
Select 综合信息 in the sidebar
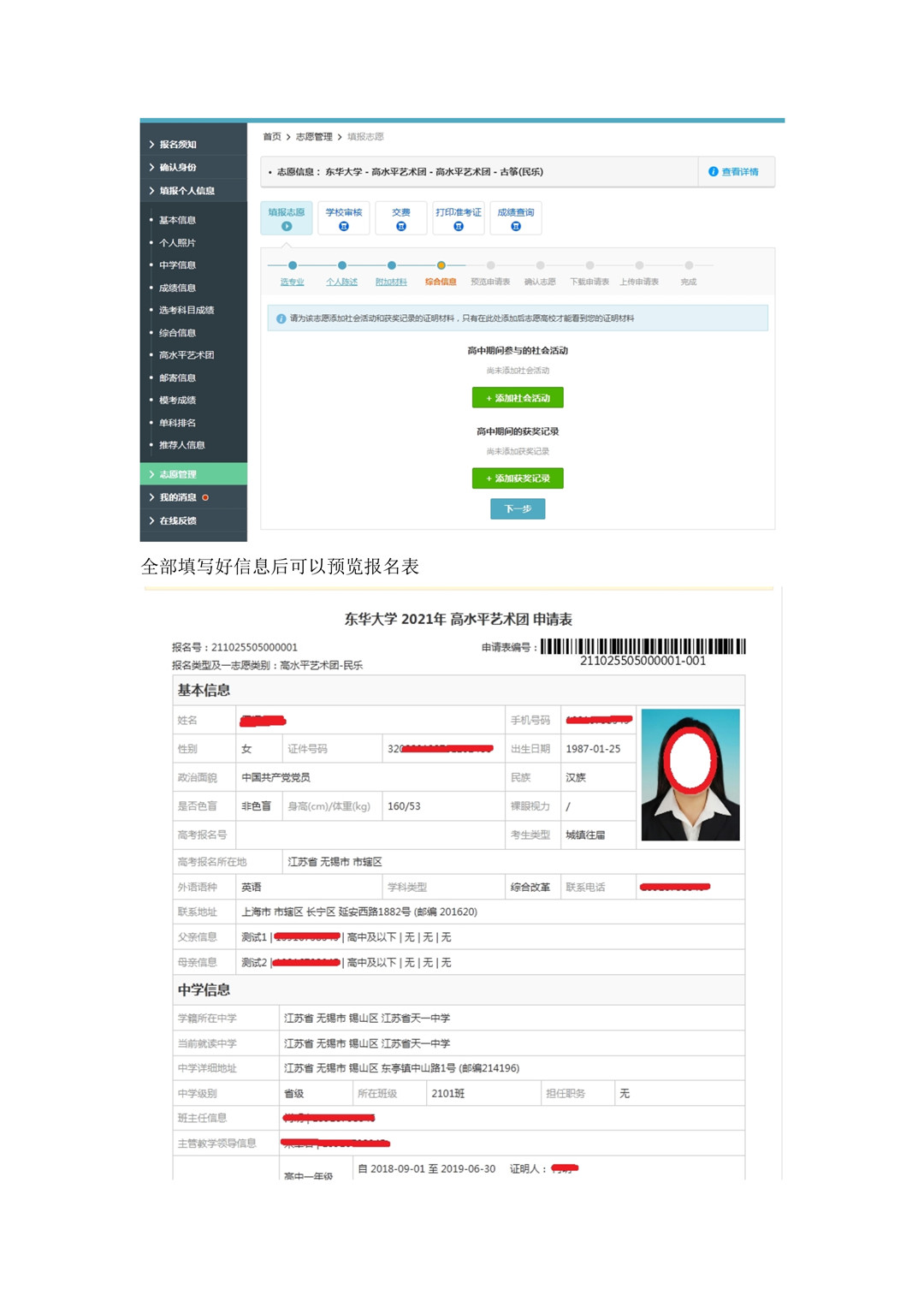[x=177, y=333]
